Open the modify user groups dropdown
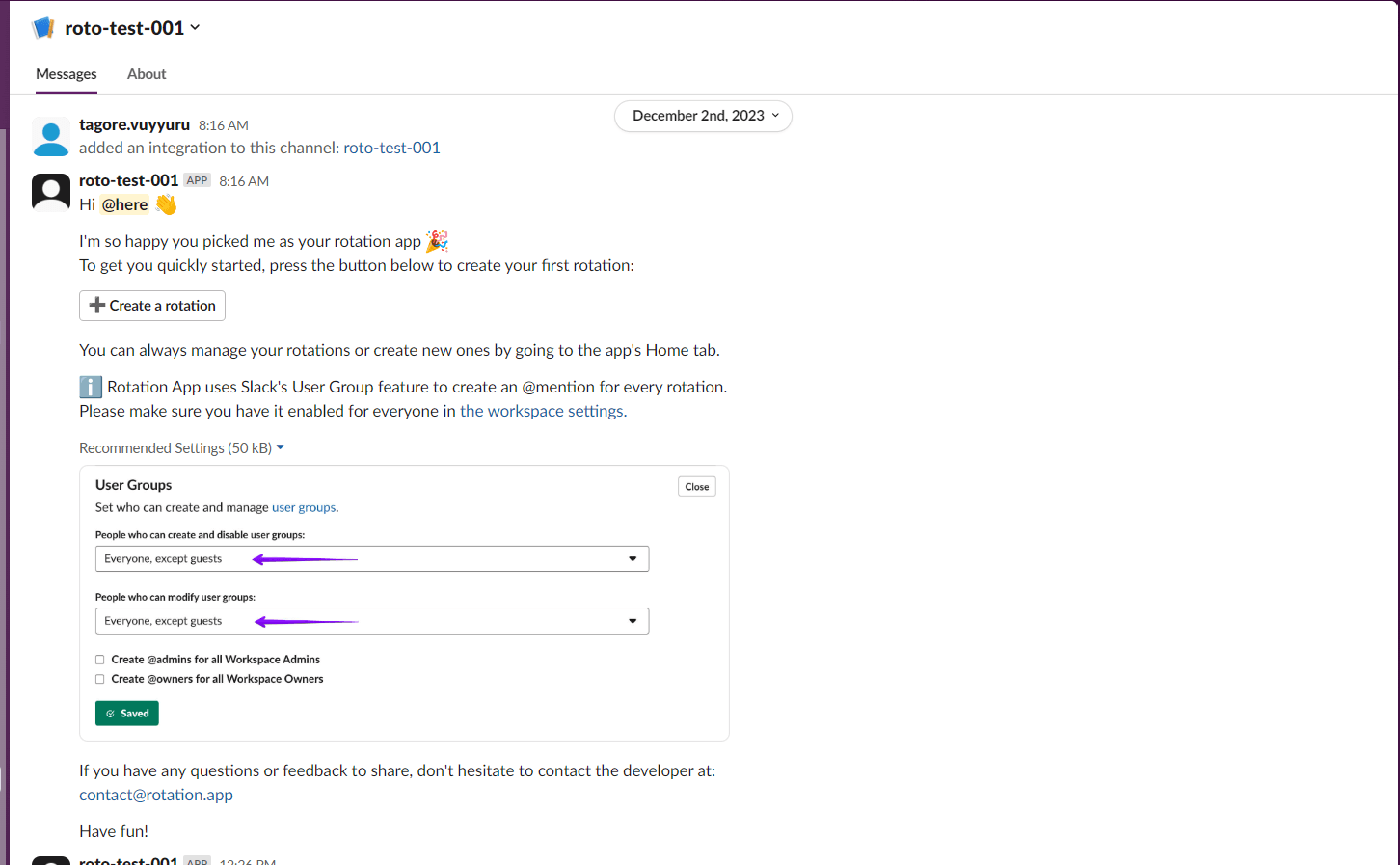 371,621
